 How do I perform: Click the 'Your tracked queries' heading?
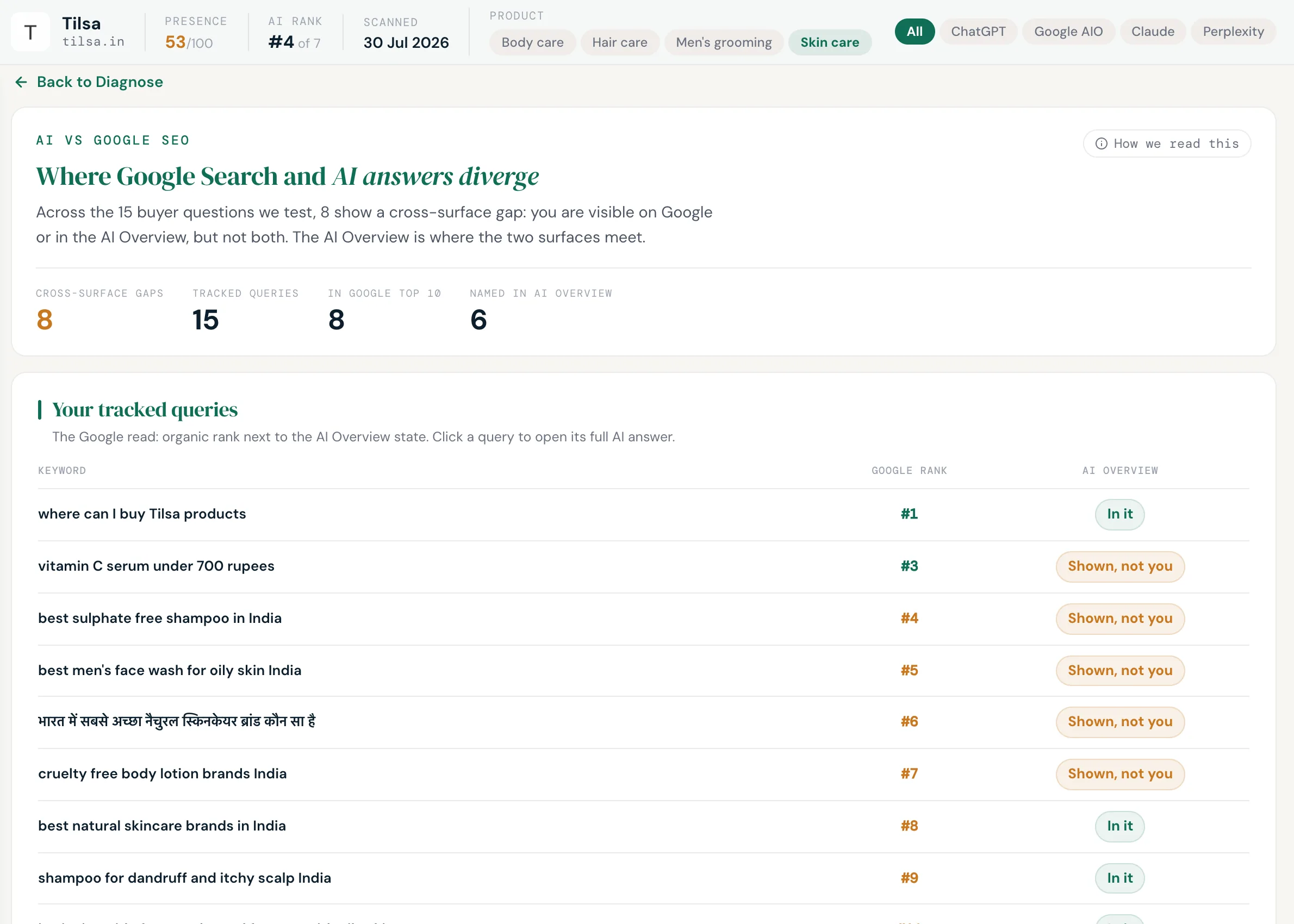point(145,410)
